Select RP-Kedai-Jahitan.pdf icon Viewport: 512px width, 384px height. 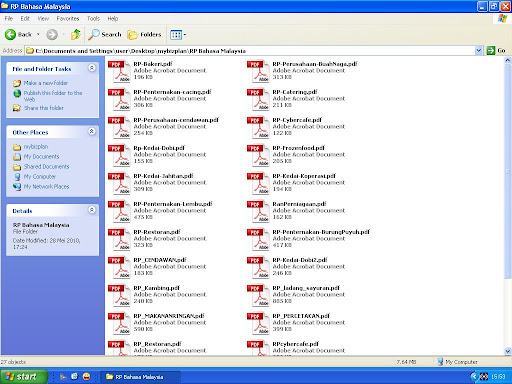point(119,183)
